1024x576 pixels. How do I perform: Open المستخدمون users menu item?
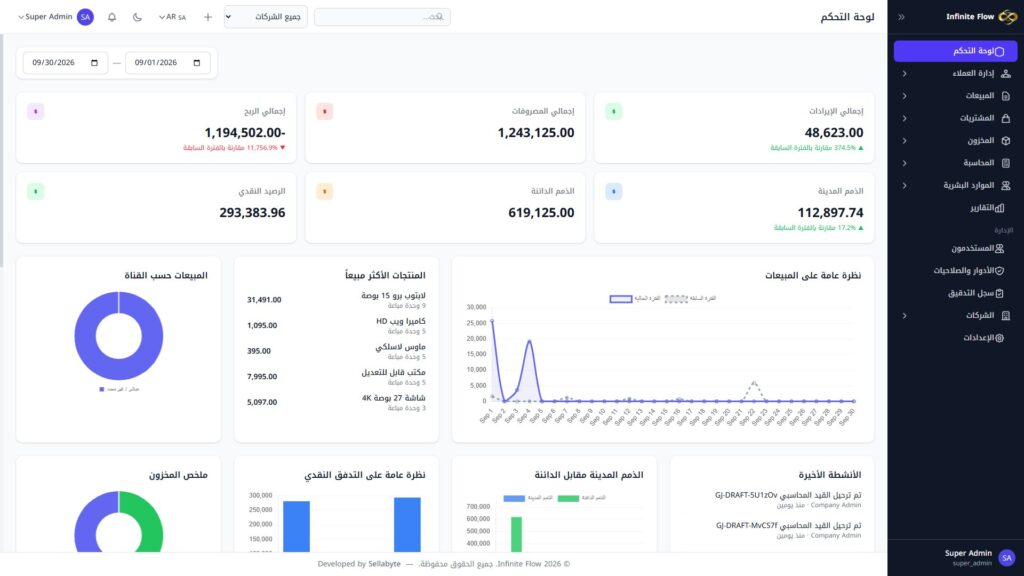pyautogui.click(x=955, y=248)
